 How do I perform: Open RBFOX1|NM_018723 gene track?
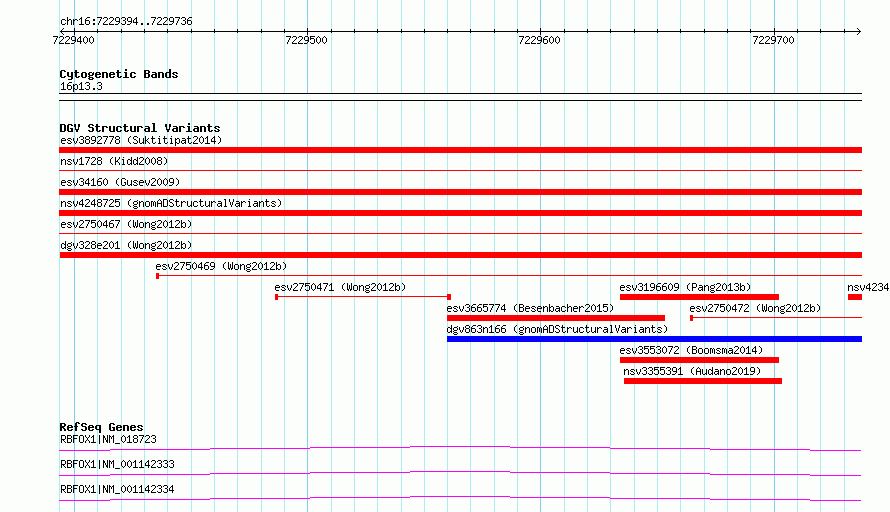[460, 449]
